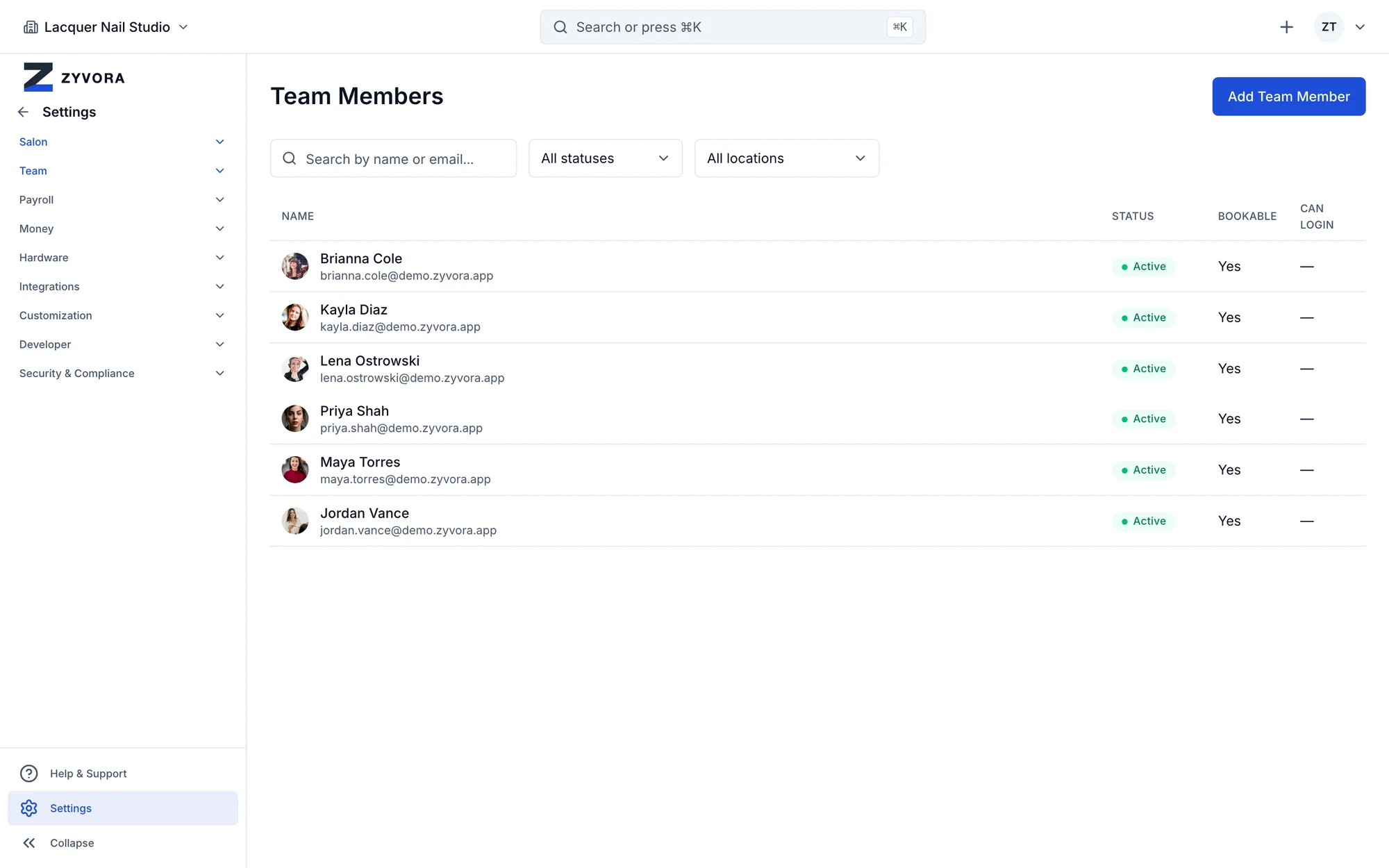Click the Help & Support icon
The width and height of the screenshot is (1389, 868).
[28, 774]
